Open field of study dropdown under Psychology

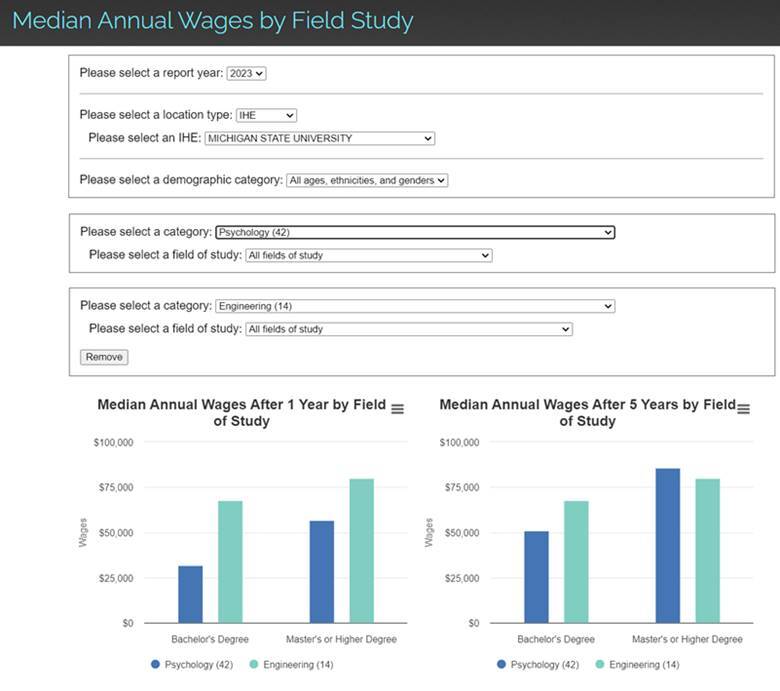point(369,255)
